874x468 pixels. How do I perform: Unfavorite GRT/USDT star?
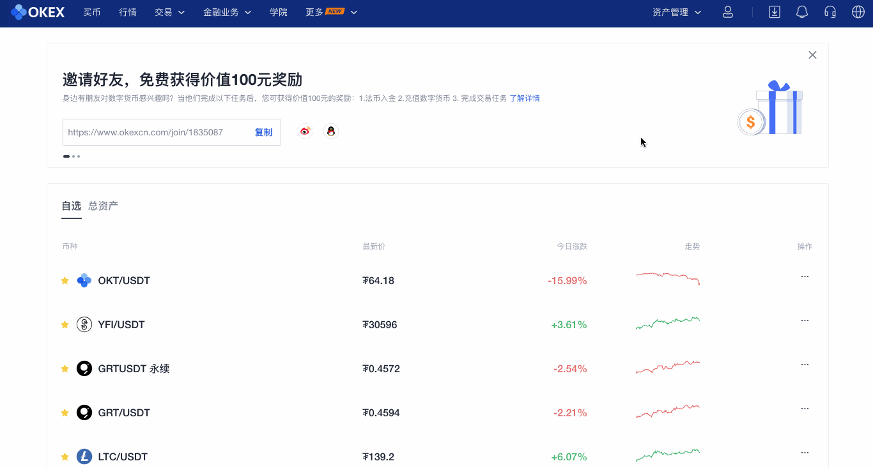(x=65, y=412)
